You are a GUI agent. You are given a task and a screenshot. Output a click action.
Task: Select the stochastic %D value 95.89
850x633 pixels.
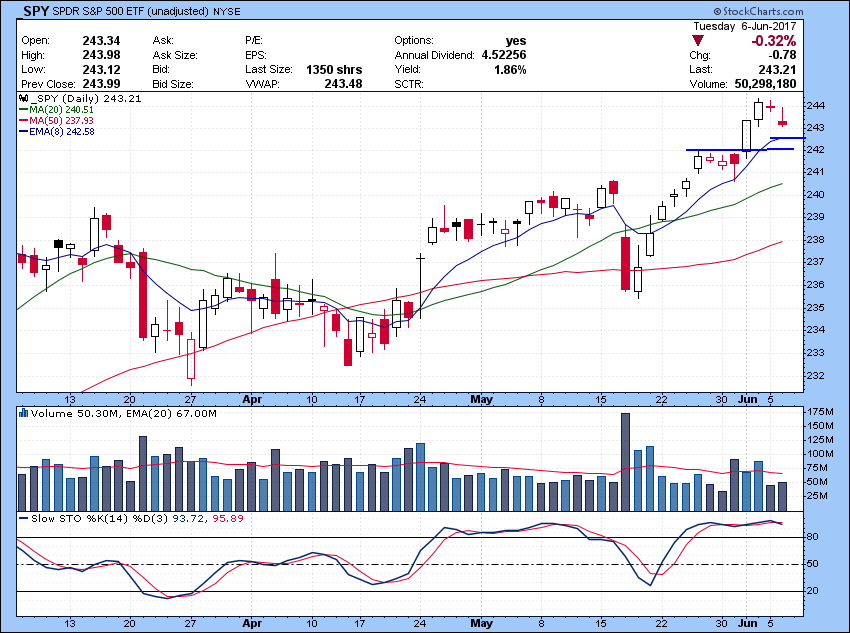tap(228, 519)
